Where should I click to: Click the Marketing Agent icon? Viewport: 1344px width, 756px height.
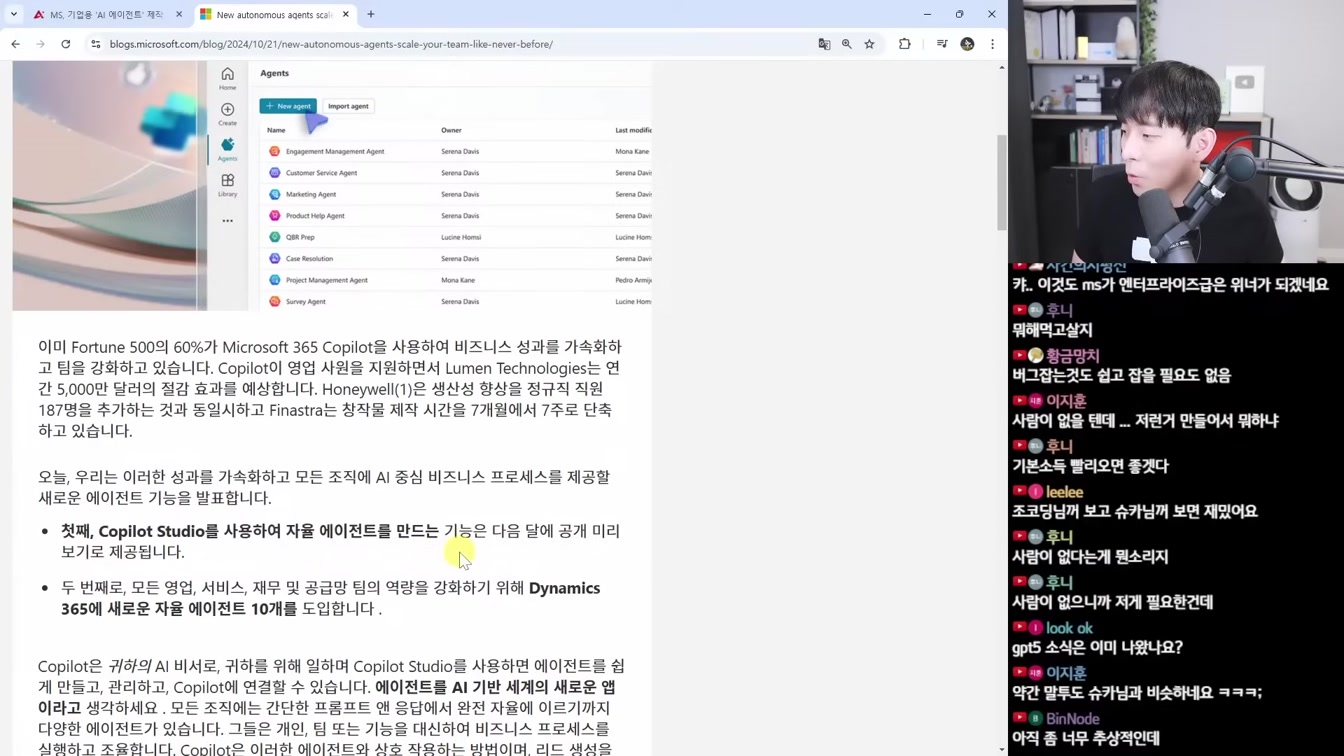(275, 194)
